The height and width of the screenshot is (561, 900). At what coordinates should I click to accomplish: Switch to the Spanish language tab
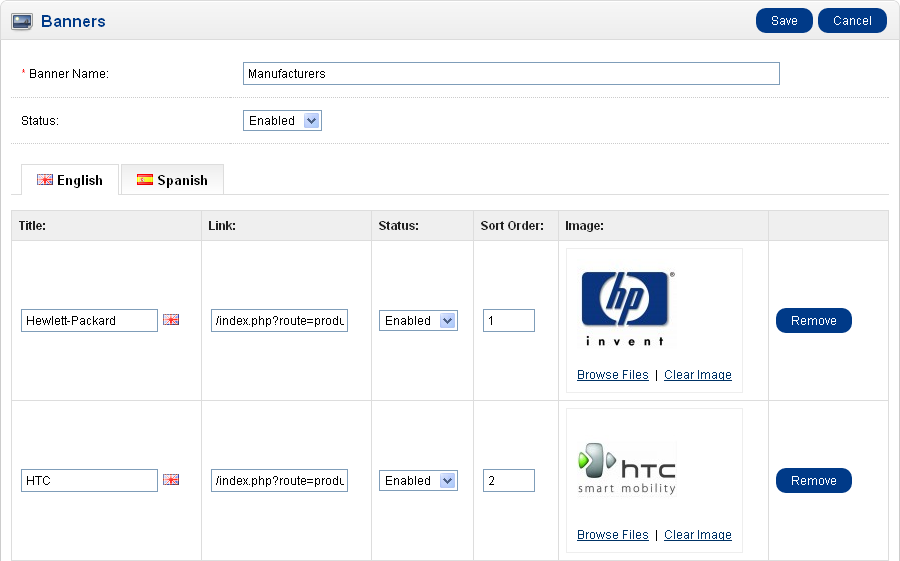pyautogui.click(x=172, y=180)
